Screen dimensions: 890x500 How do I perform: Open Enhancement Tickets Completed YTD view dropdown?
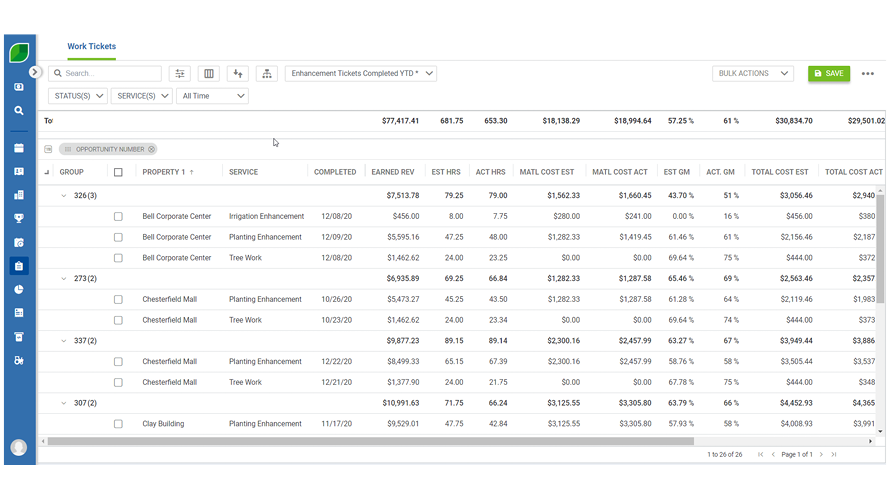tap(361, 73)
